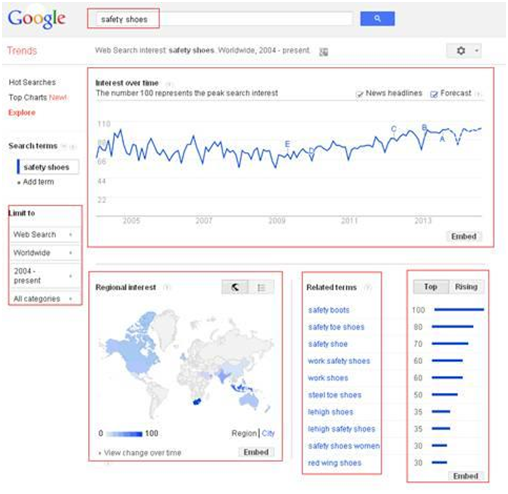Expand the All categories dropdown

click(x=43, y=299)
